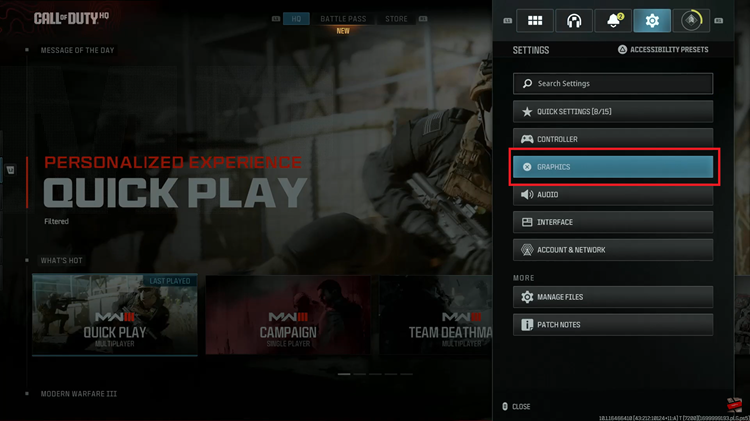This screenshot has width=750, height=421.
Task: Click the RB bumper icon right of Store tab
Action: coord(423,19)
